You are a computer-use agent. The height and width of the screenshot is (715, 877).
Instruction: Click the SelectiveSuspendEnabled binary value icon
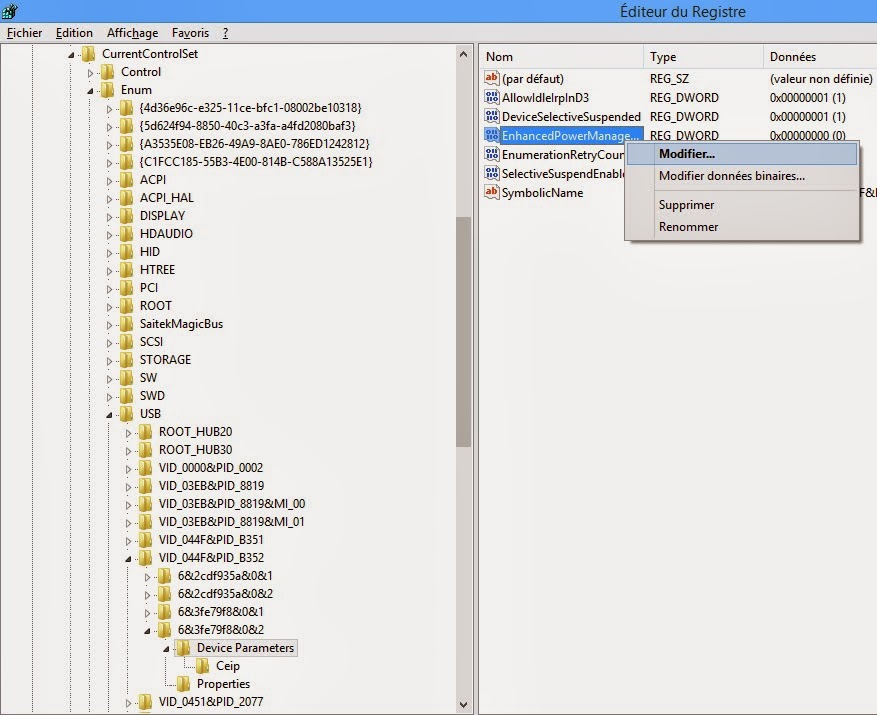tap(492, 173)
